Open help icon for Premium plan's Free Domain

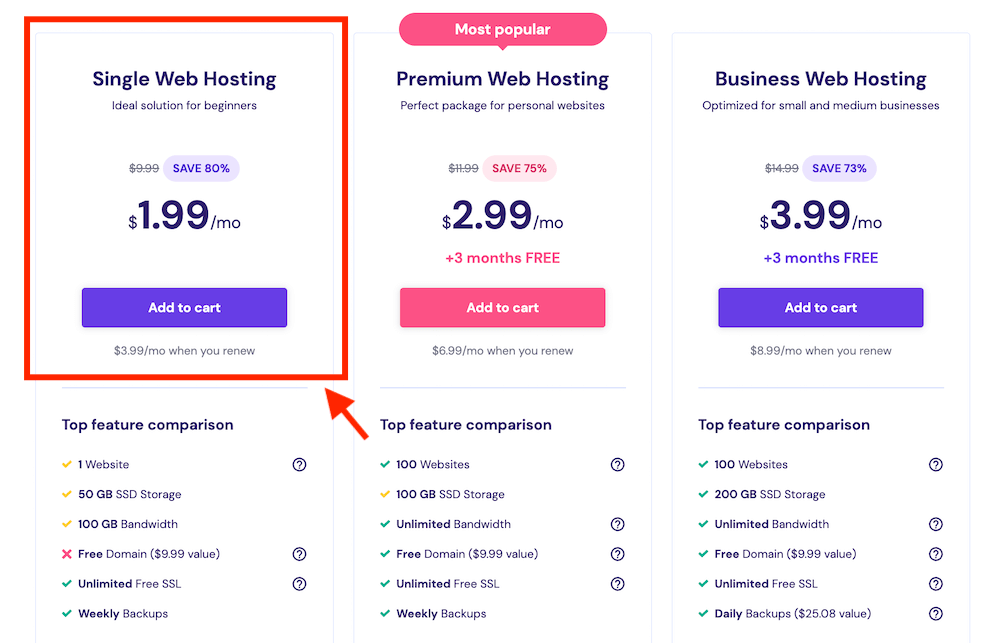[617, 554]
